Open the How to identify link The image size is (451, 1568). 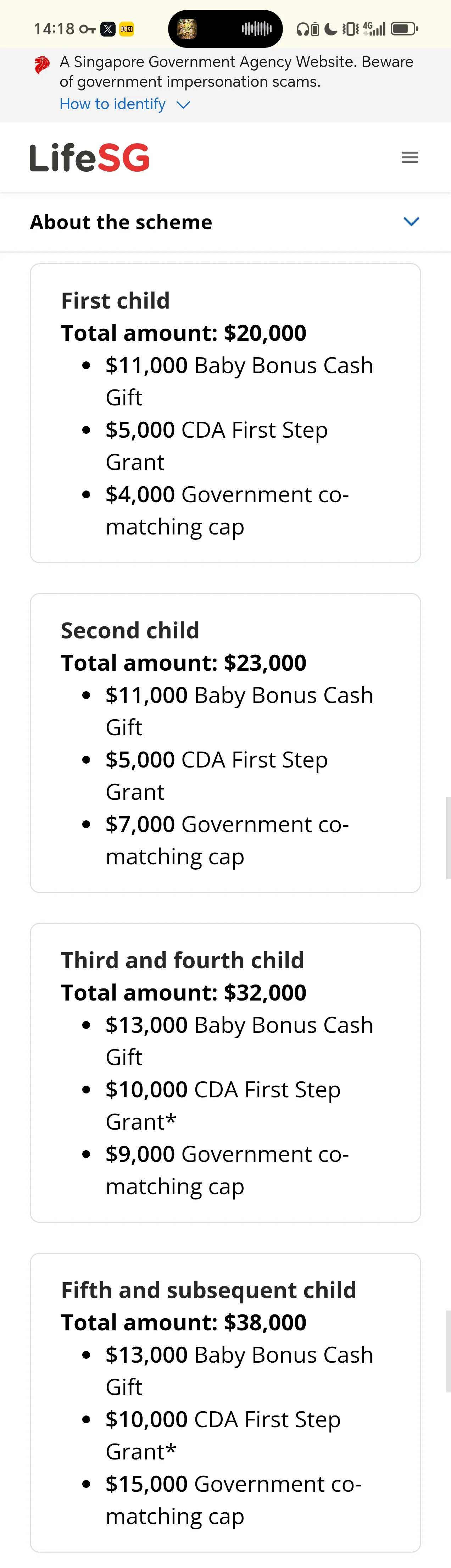click(x=113, y=104)
